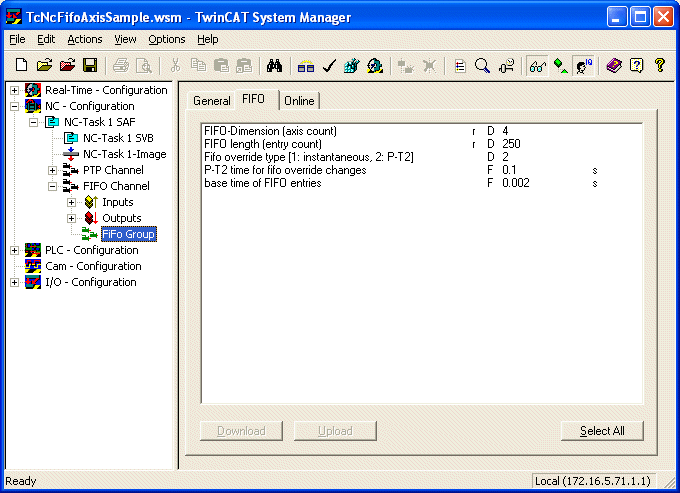Open the Actions menu
The width and height of the screenshot is (680, 493).
click(x=84, y=39)
